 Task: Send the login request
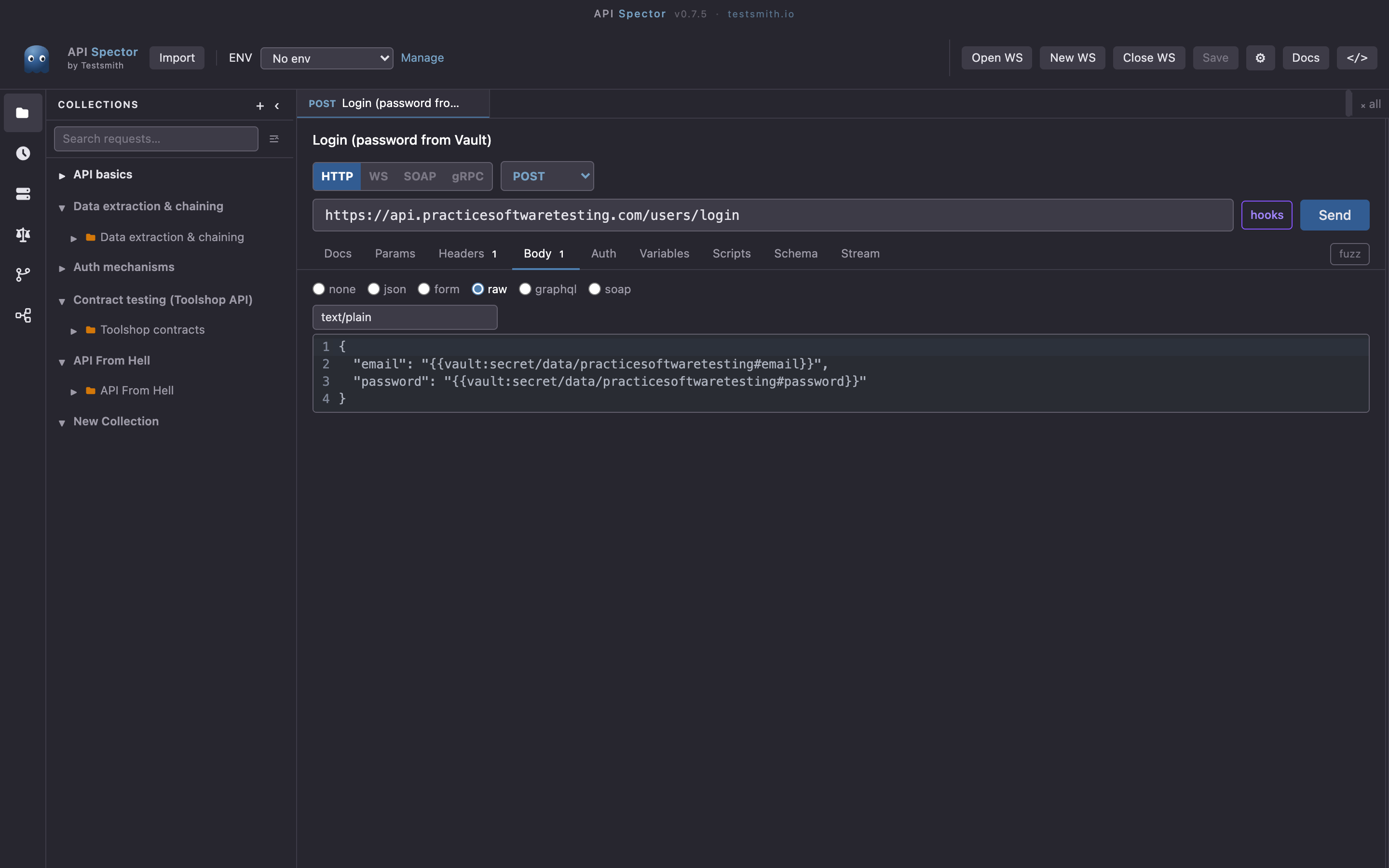(x=1335, y=215)
